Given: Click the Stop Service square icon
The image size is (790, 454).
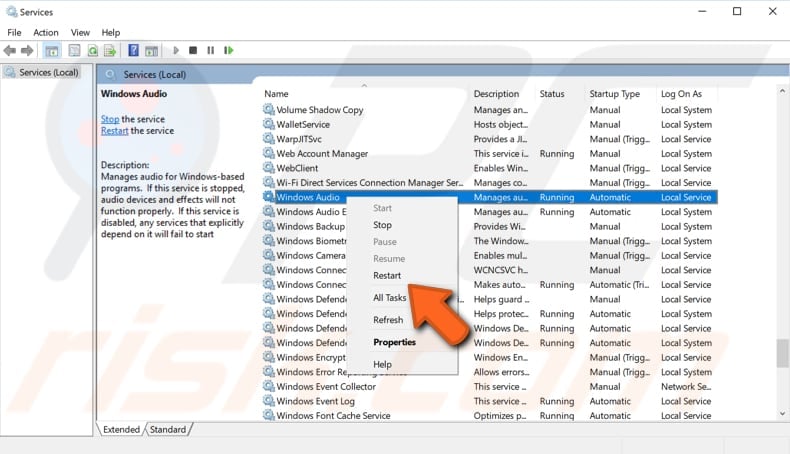Looking at the screenshot, I should point(193,50).
